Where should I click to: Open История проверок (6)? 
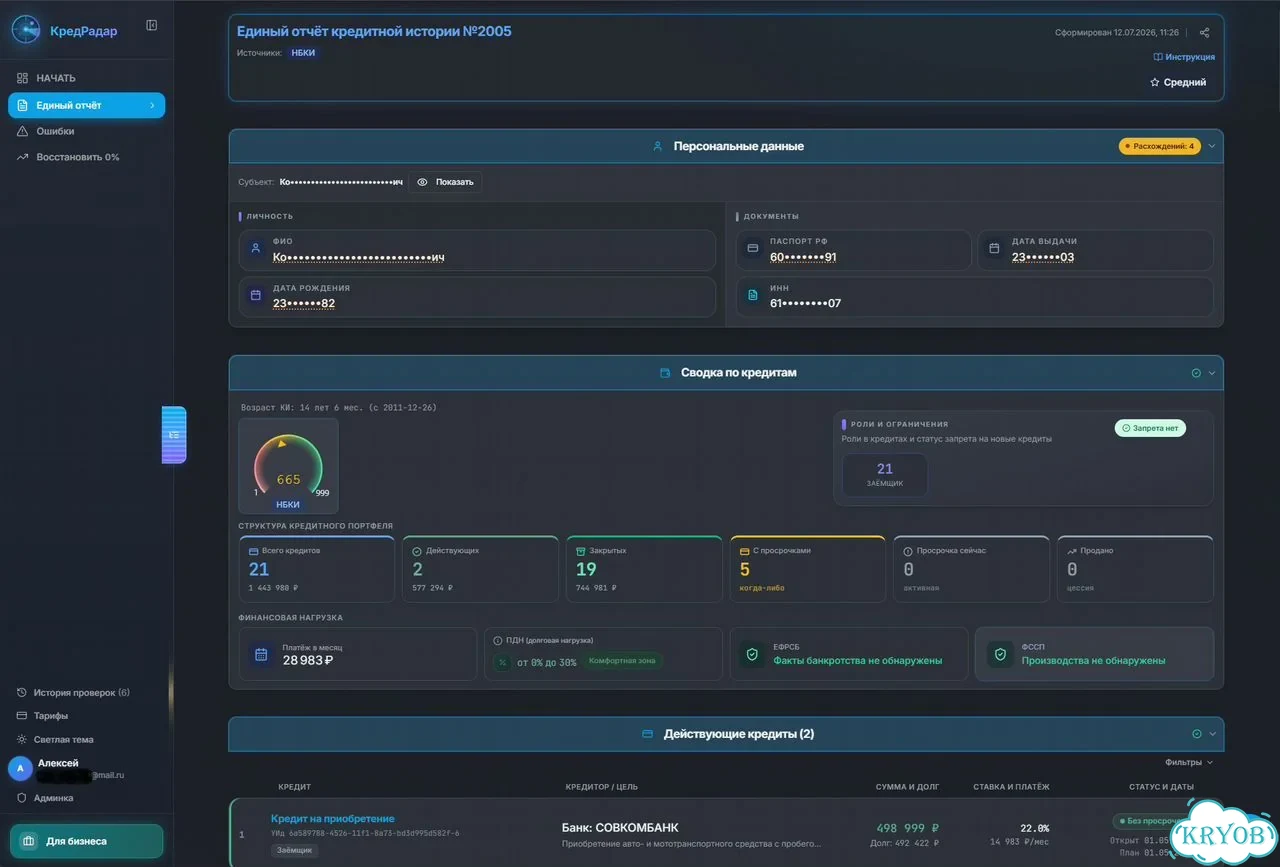(x=82, y=692)
